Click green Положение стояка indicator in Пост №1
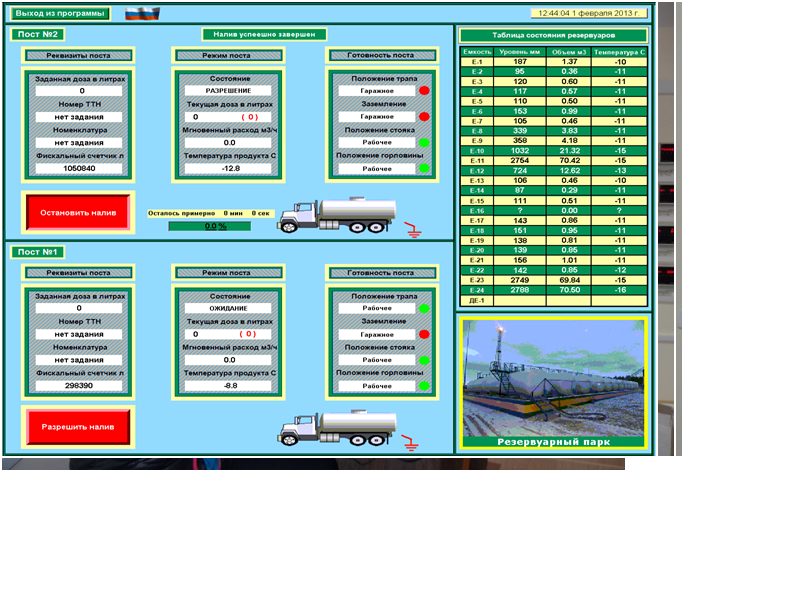This screenshot has width=800, height=600. point(424,360)
